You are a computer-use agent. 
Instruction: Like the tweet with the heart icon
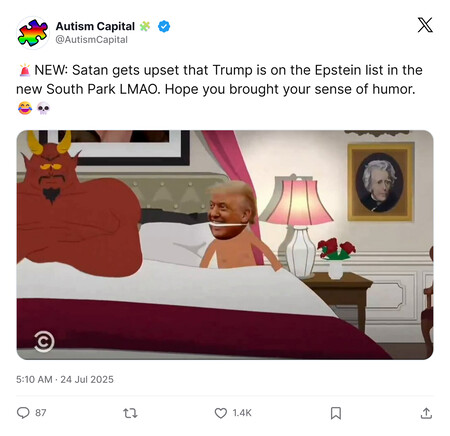(220, 413)
